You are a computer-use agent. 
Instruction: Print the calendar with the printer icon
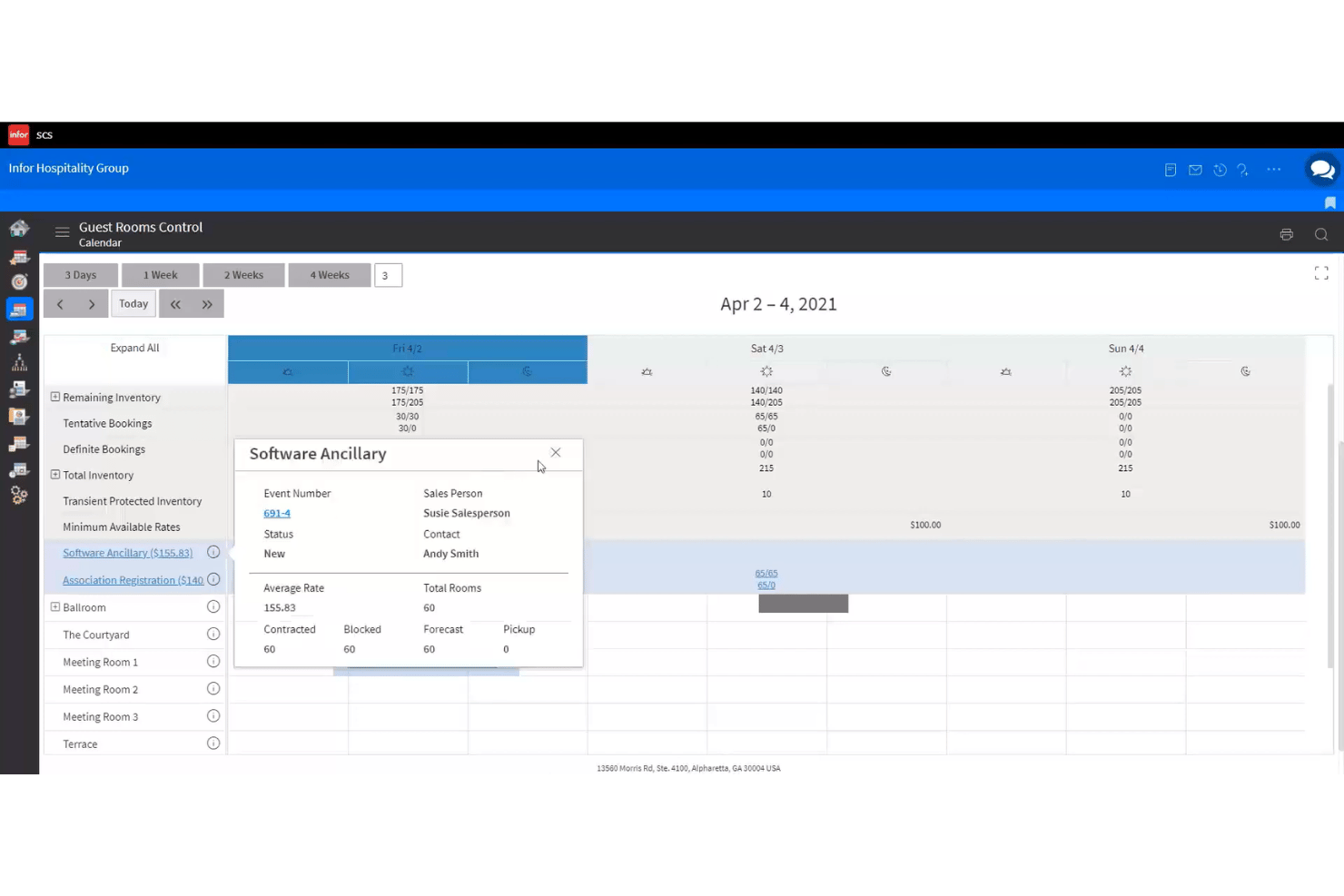(1287, 234)
